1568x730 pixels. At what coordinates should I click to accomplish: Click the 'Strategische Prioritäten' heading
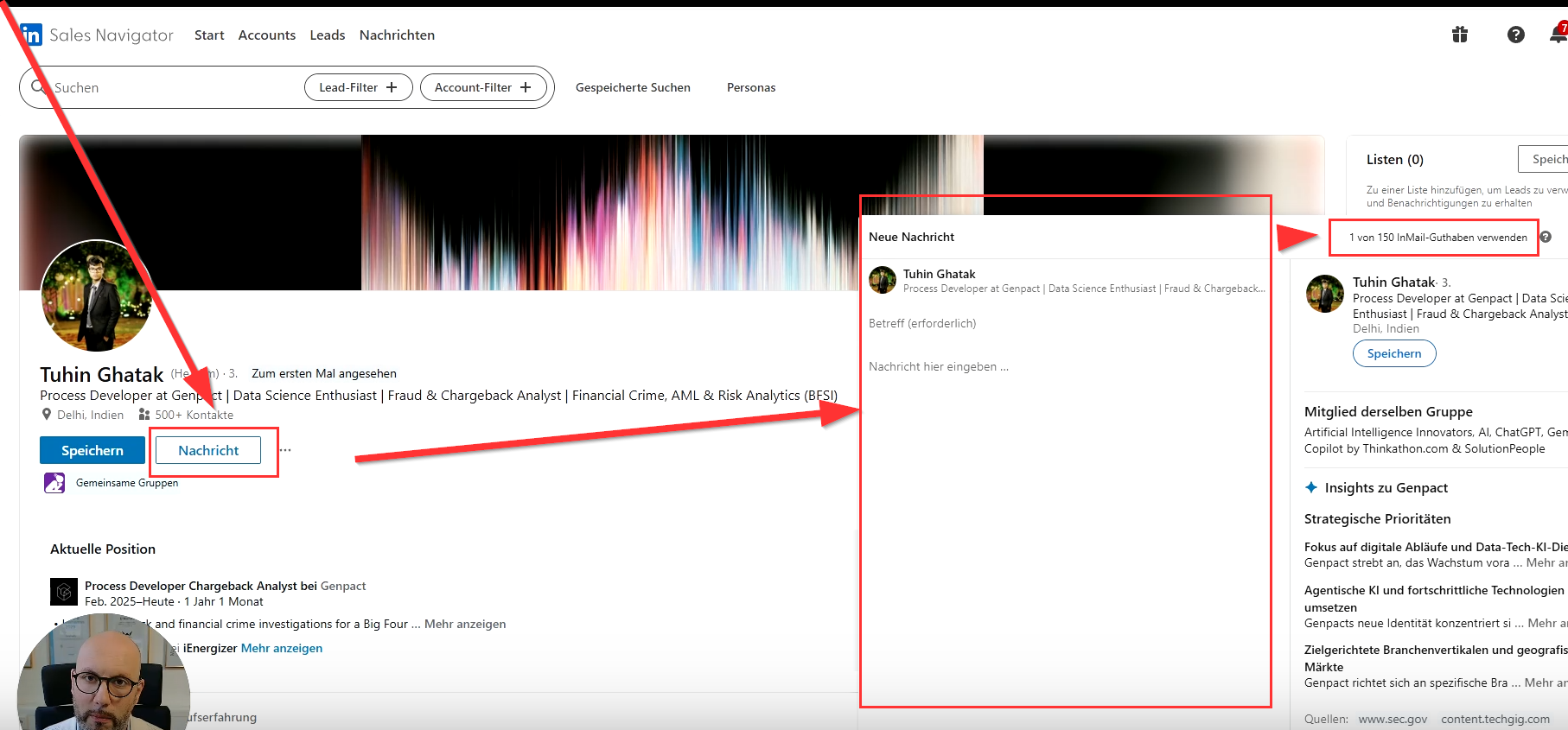click(x=1378, y=518)
